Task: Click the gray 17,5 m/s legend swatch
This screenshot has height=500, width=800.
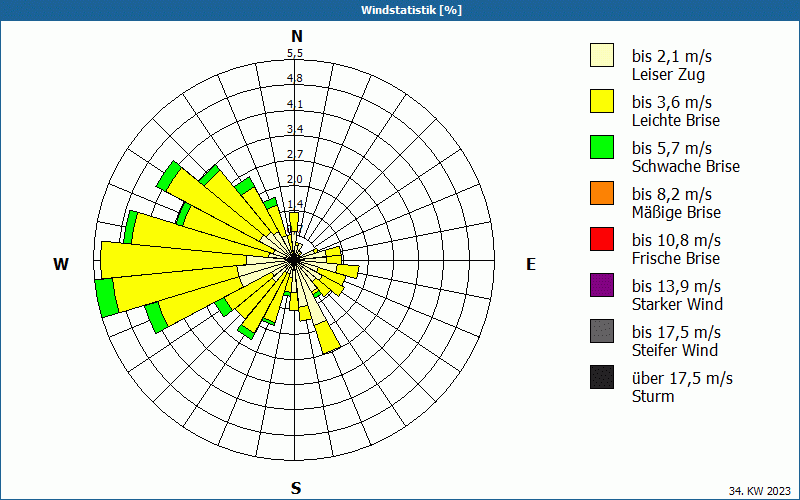Action: tap(602, 331)
